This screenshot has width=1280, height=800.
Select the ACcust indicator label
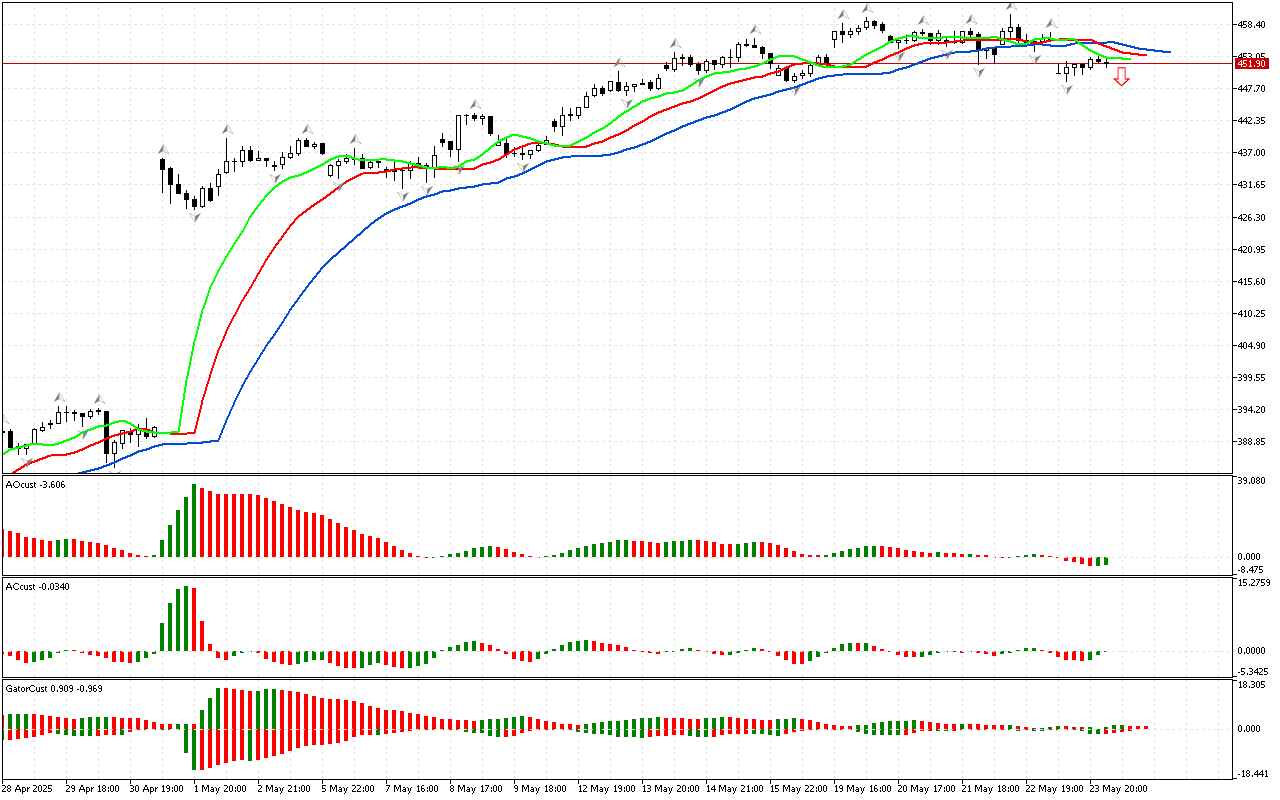pyautogui.click(x=37, y=586)
